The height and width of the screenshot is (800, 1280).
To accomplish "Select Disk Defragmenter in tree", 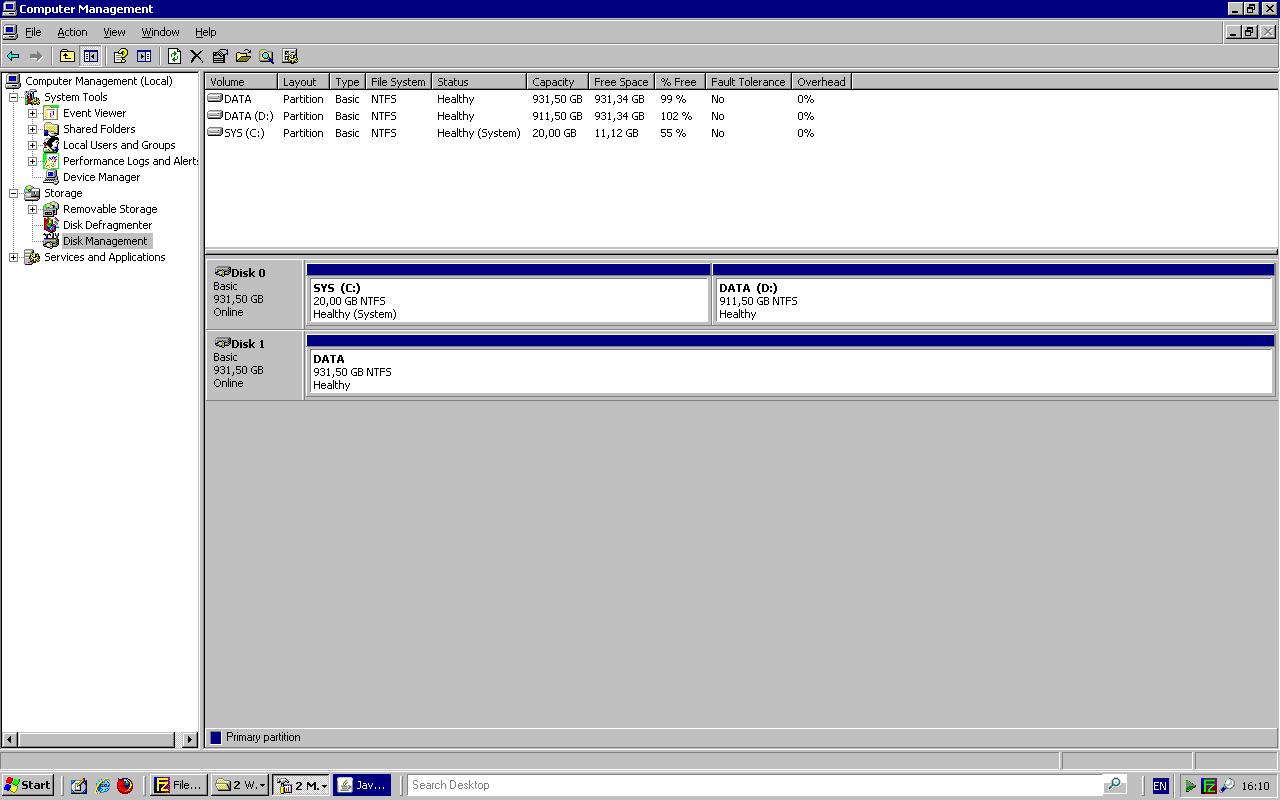I will (x=107, y=225).
